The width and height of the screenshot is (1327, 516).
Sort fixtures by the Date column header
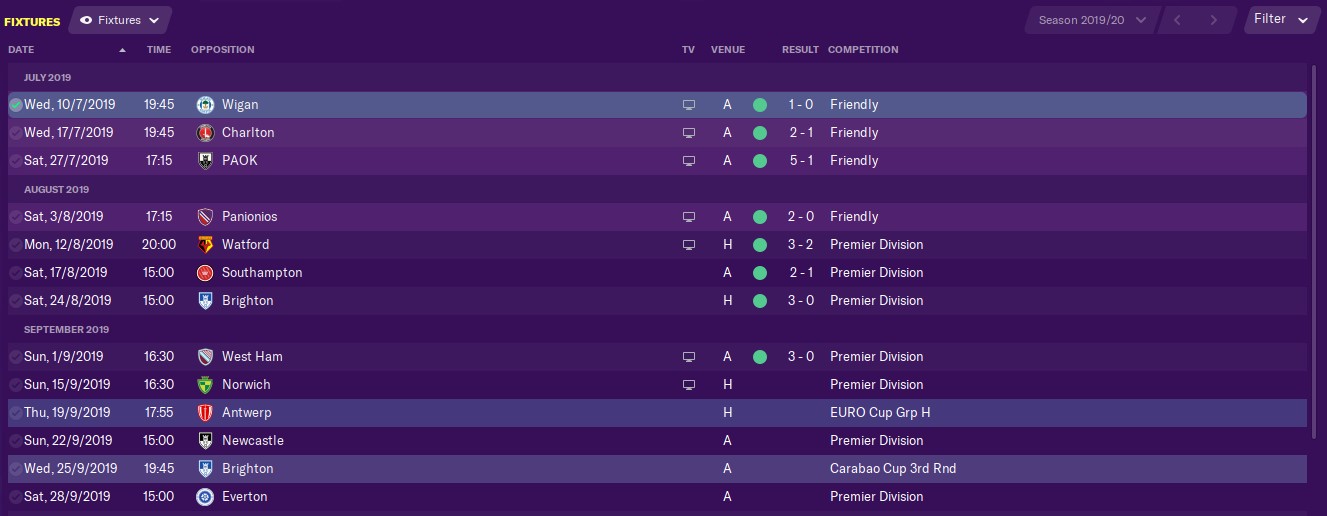pos(21,50)
